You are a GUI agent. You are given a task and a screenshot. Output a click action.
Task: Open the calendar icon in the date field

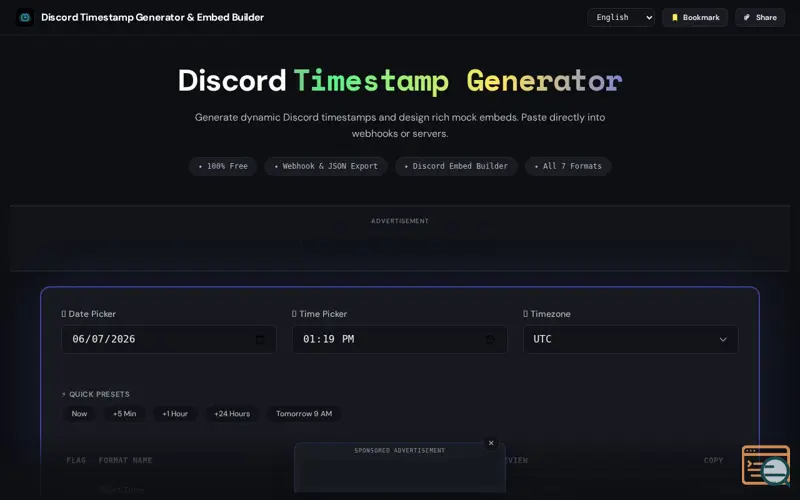[x=260, y=339]
